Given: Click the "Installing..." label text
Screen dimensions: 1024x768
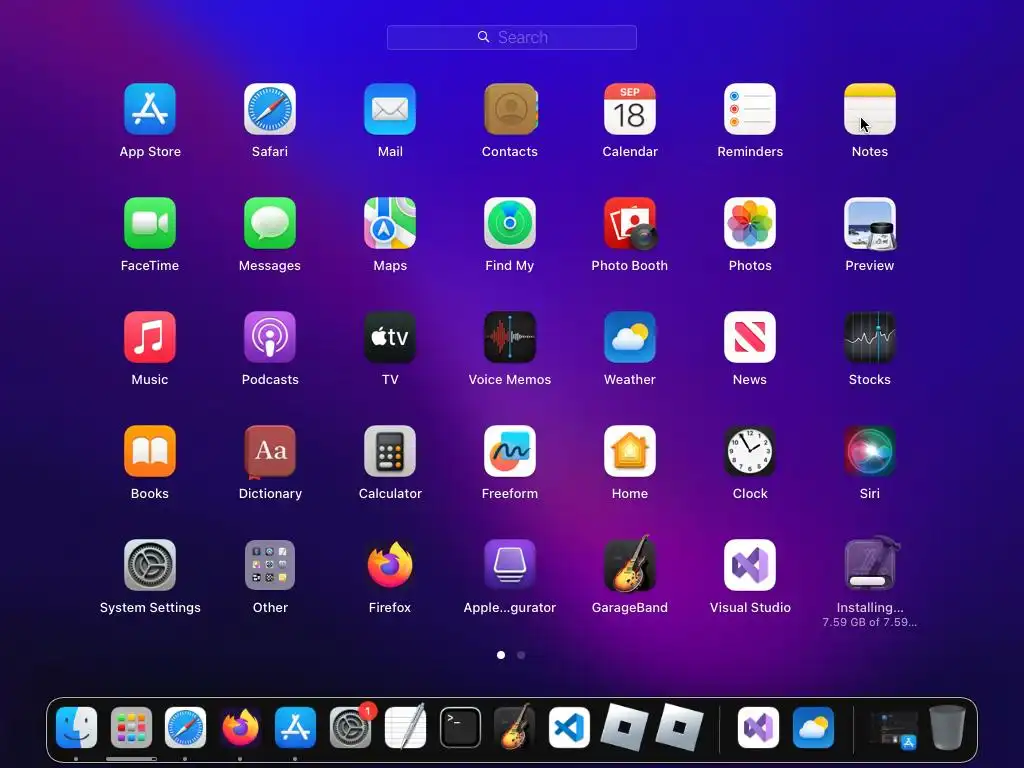Looking at the screenshot, I should (x=870, y=607).
